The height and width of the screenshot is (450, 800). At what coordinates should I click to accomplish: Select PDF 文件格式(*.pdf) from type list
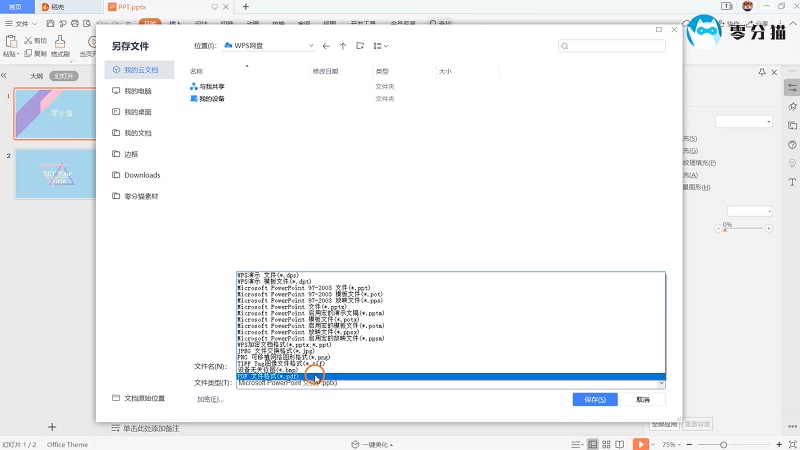[x=451, y=377]
